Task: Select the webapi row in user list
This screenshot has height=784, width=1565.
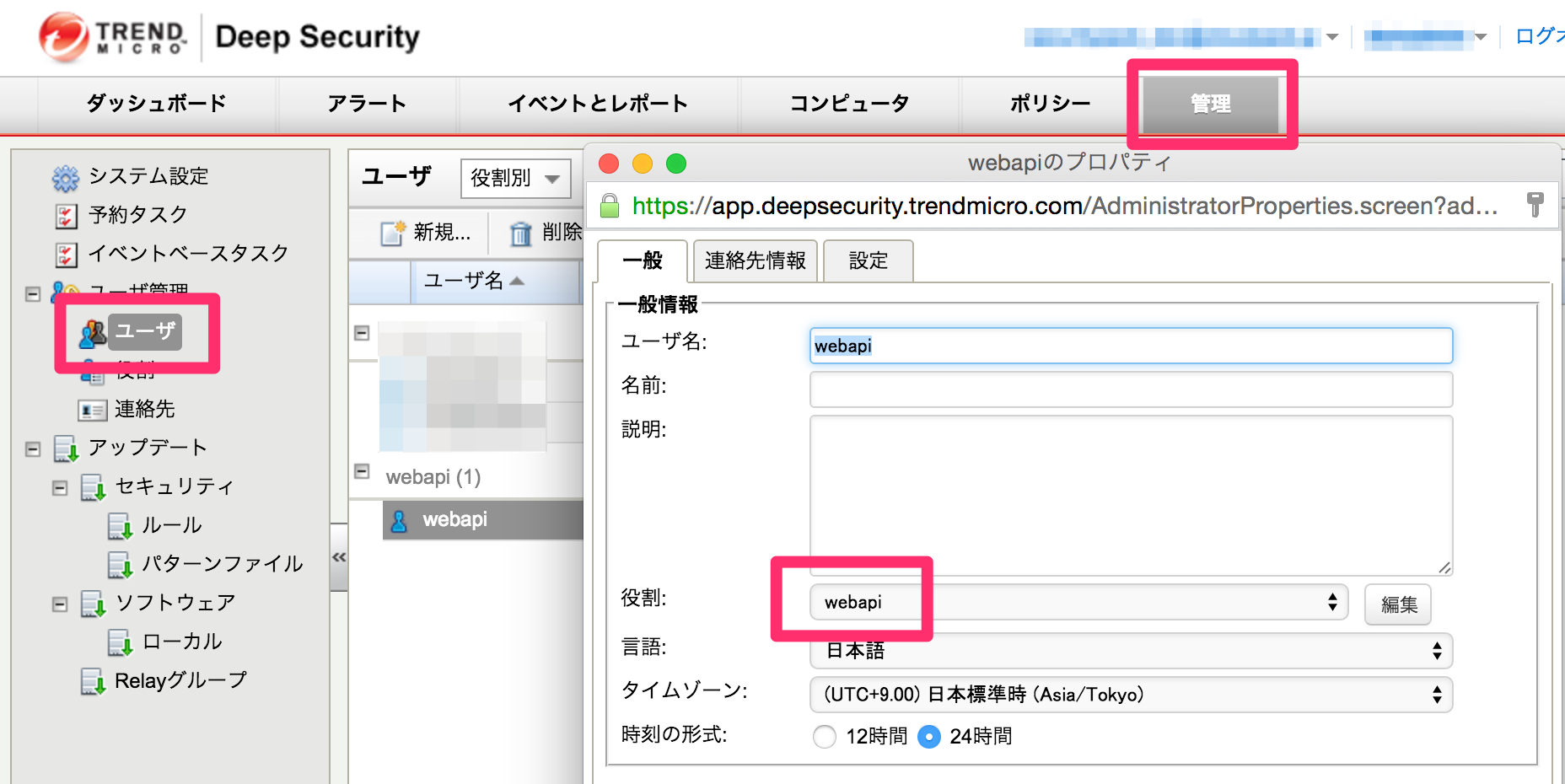Action: [483, 520]
